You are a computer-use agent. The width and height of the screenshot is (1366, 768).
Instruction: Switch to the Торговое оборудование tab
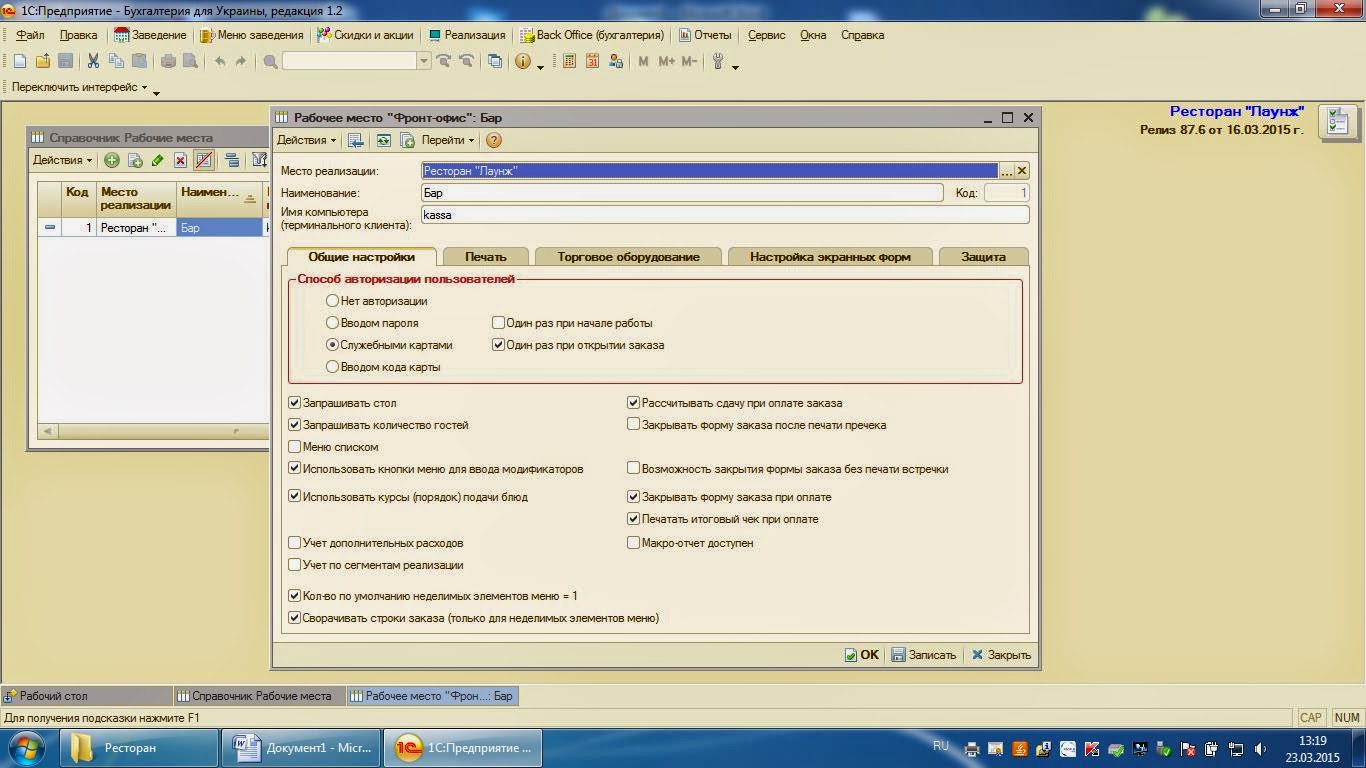[x=628, y=257]
